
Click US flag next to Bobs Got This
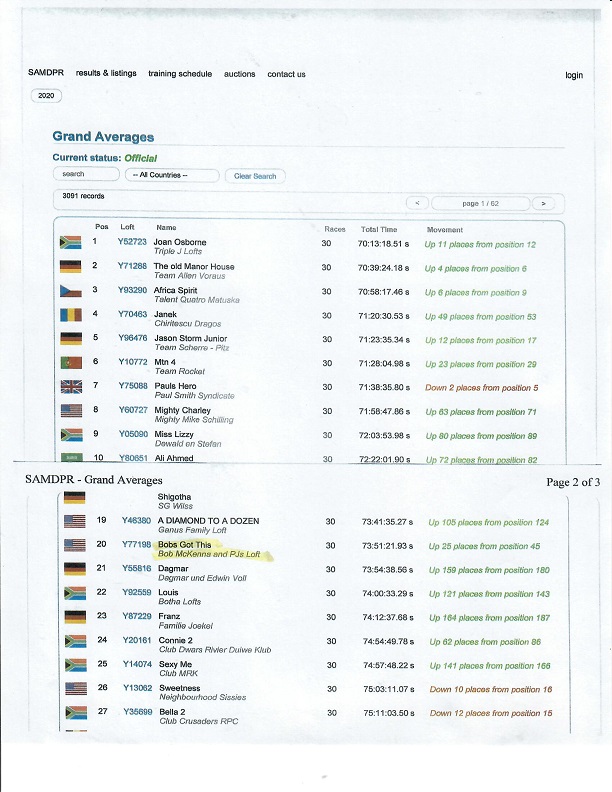point(75,546)
